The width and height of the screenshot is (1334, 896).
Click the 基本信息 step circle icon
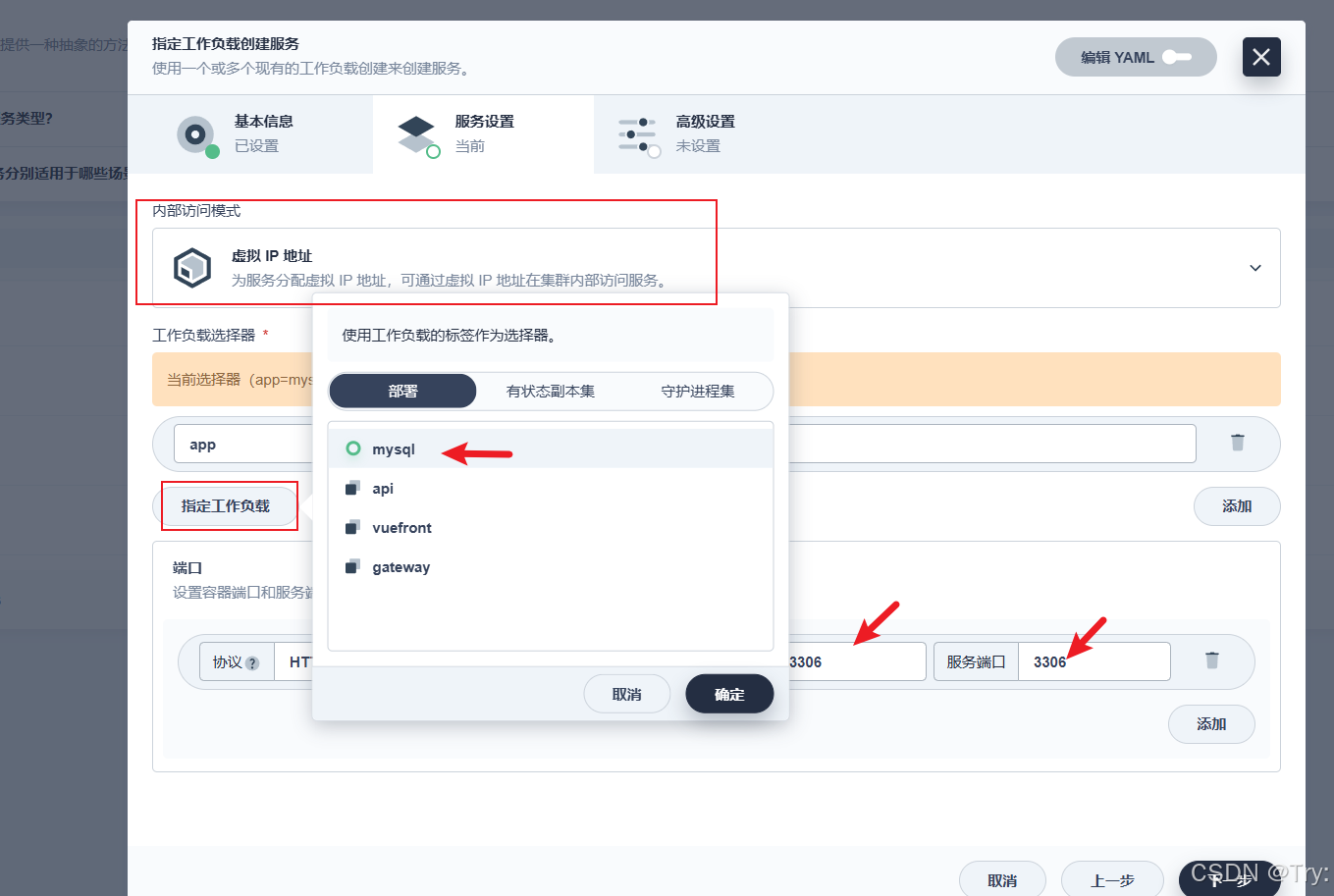coord(194,133)
